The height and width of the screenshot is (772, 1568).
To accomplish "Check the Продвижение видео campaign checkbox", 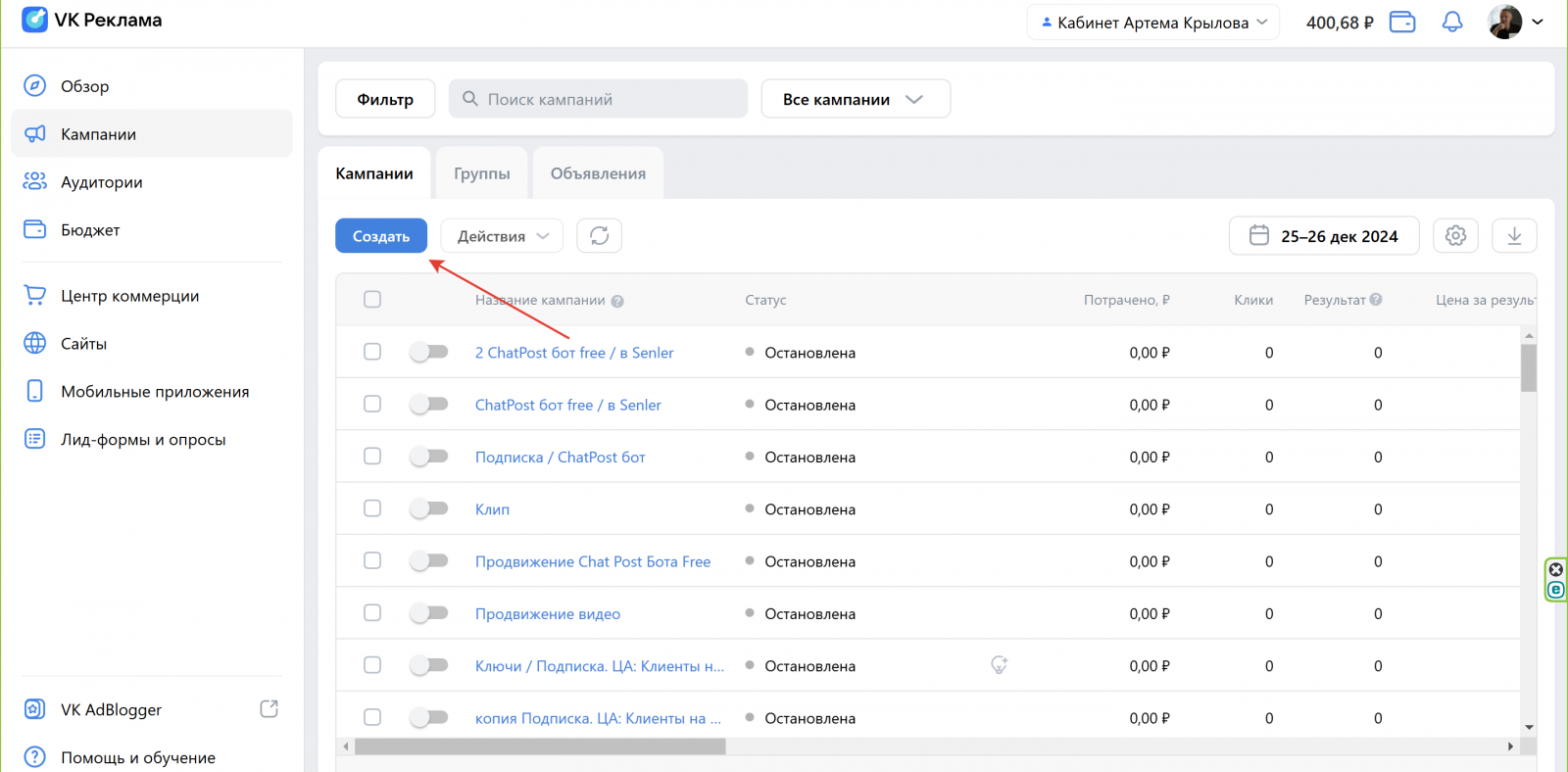I will point(372,613).
